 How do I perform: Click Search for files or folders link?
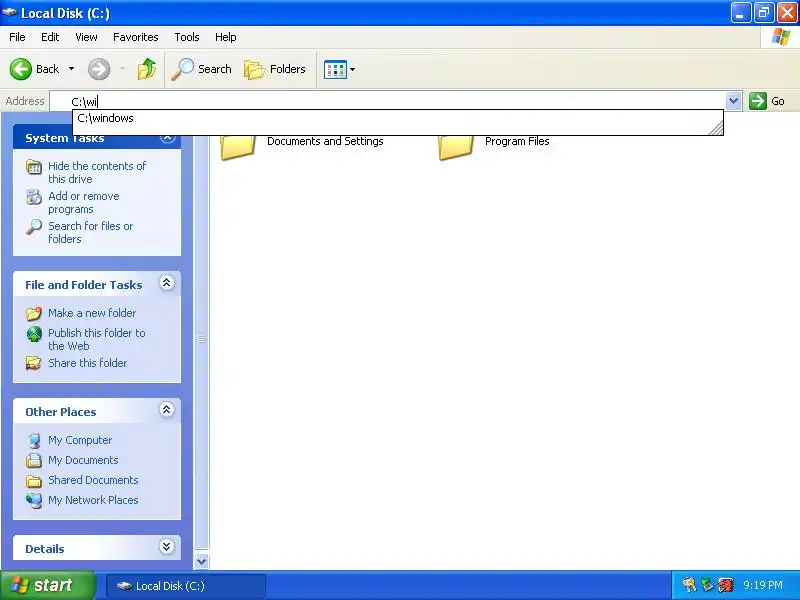click(x=91, y=232)
